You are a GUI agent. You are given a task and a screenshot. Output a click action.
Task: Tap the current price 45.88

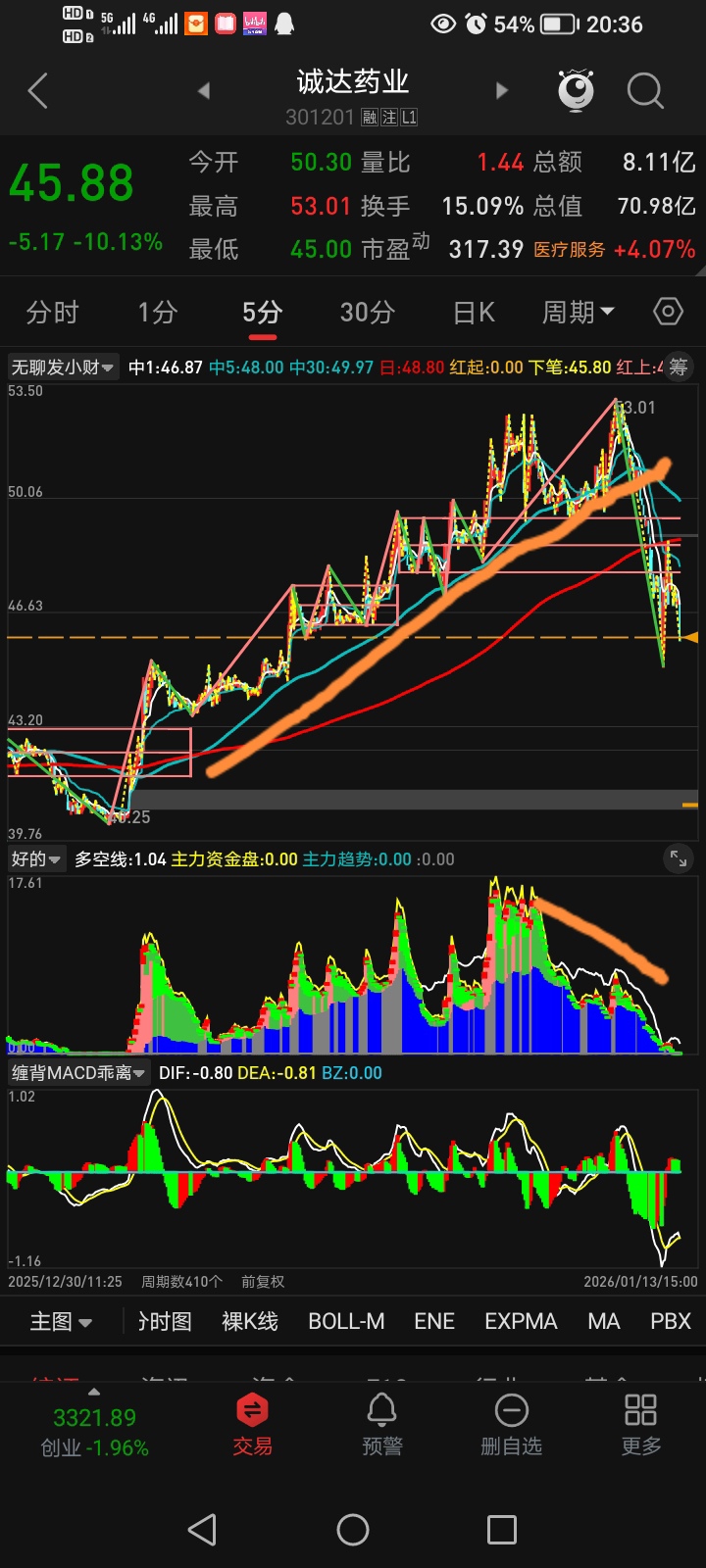pos(72,184)
